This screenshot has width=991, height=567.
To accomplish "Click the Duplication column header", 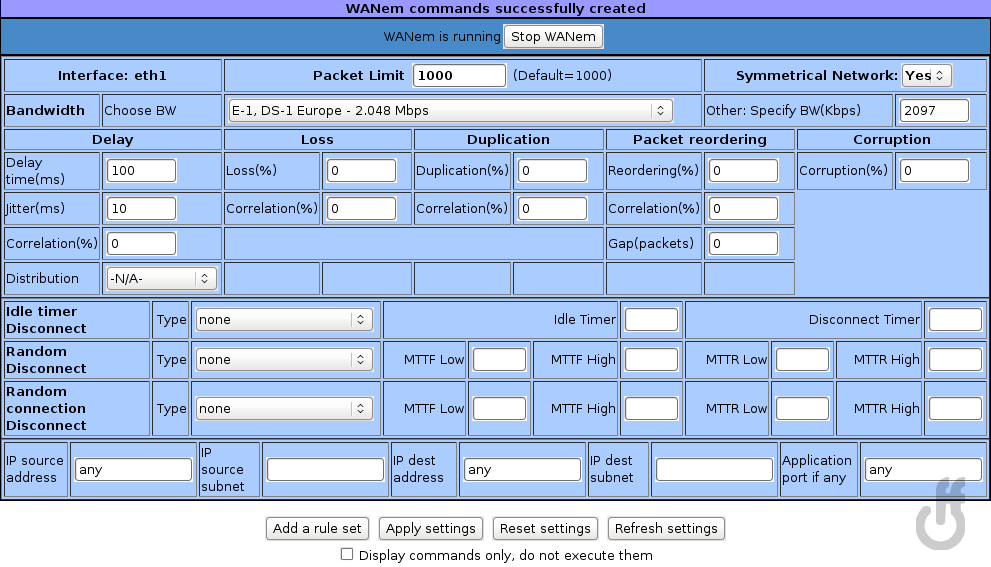I will click(508, 140).
